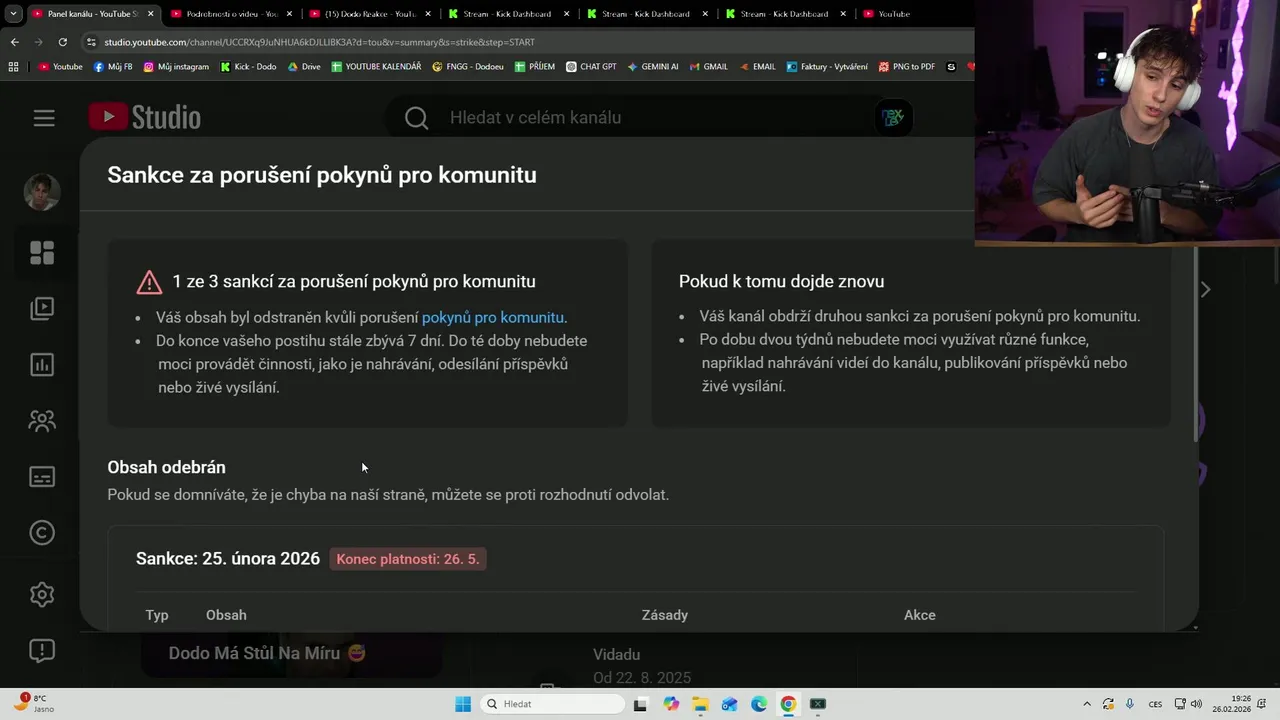Open the 'pokynů pro komunitu' link
Viewport: 1280px width, 720px height.
pos(493,317)
